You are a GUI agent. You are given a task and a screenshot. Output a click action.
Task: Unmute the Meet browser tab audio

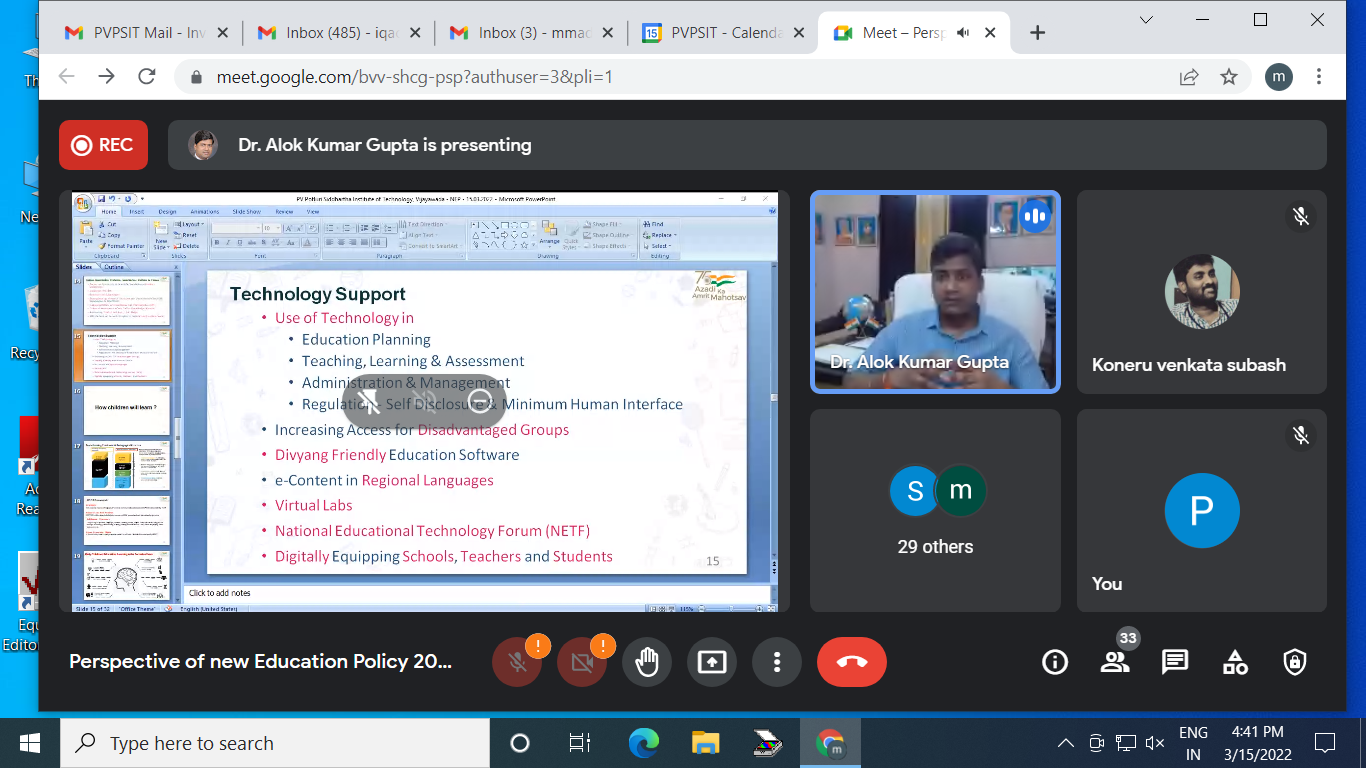point(963,33)
